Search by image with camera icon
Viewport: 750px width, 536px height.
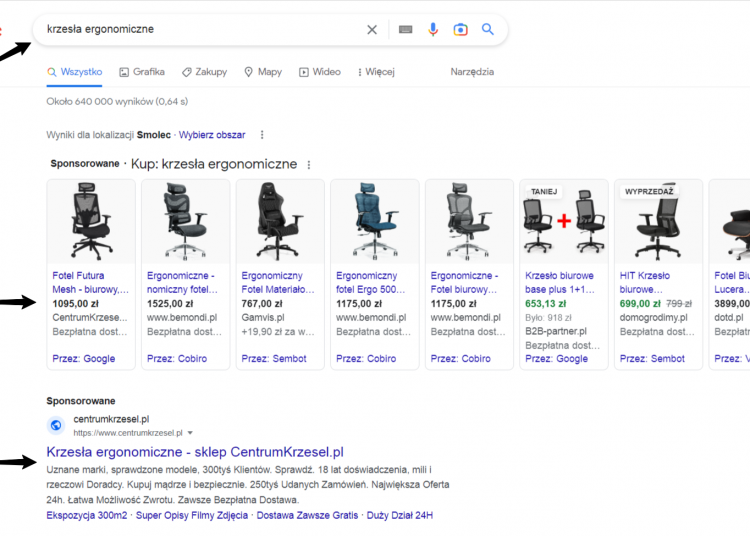[460, 30]
